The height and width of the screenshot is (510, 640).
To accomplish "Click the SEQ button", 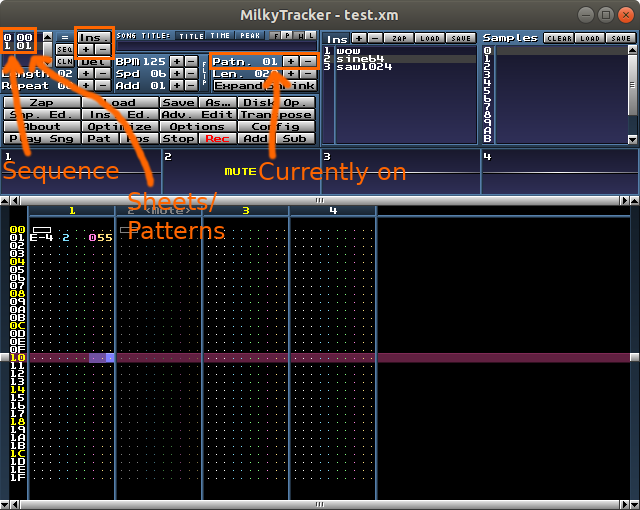I will pyautogui.click(x=64, y=50).
